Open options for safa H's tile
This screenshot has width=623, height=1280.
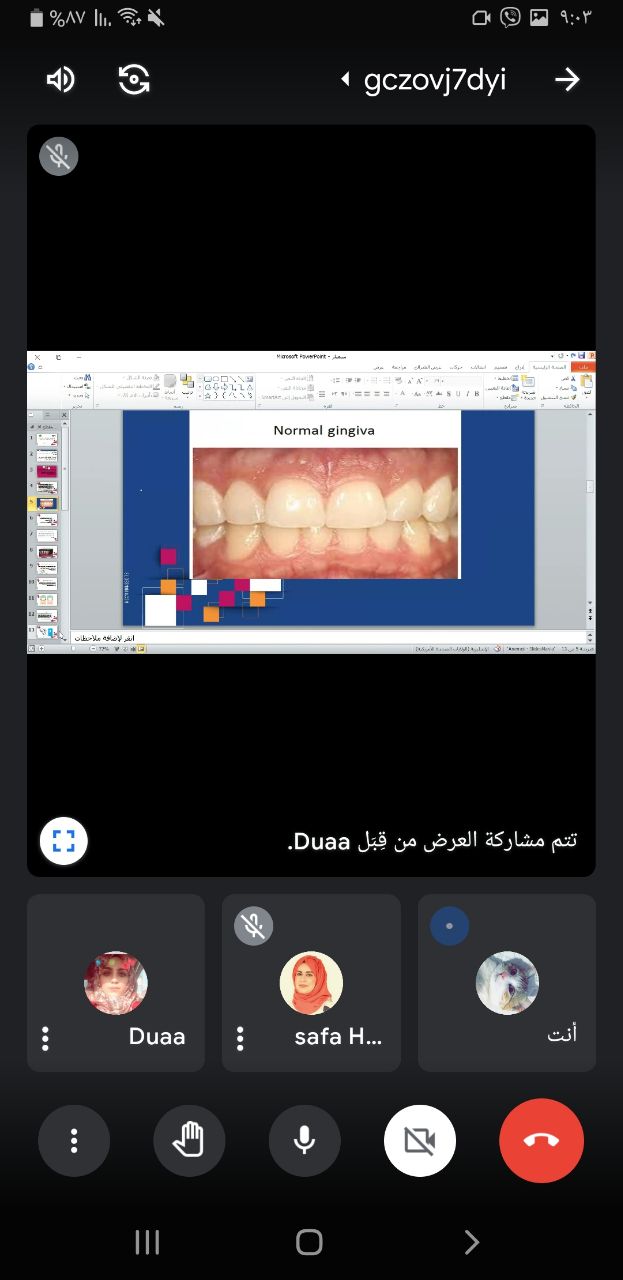[x=240, y=1038]
